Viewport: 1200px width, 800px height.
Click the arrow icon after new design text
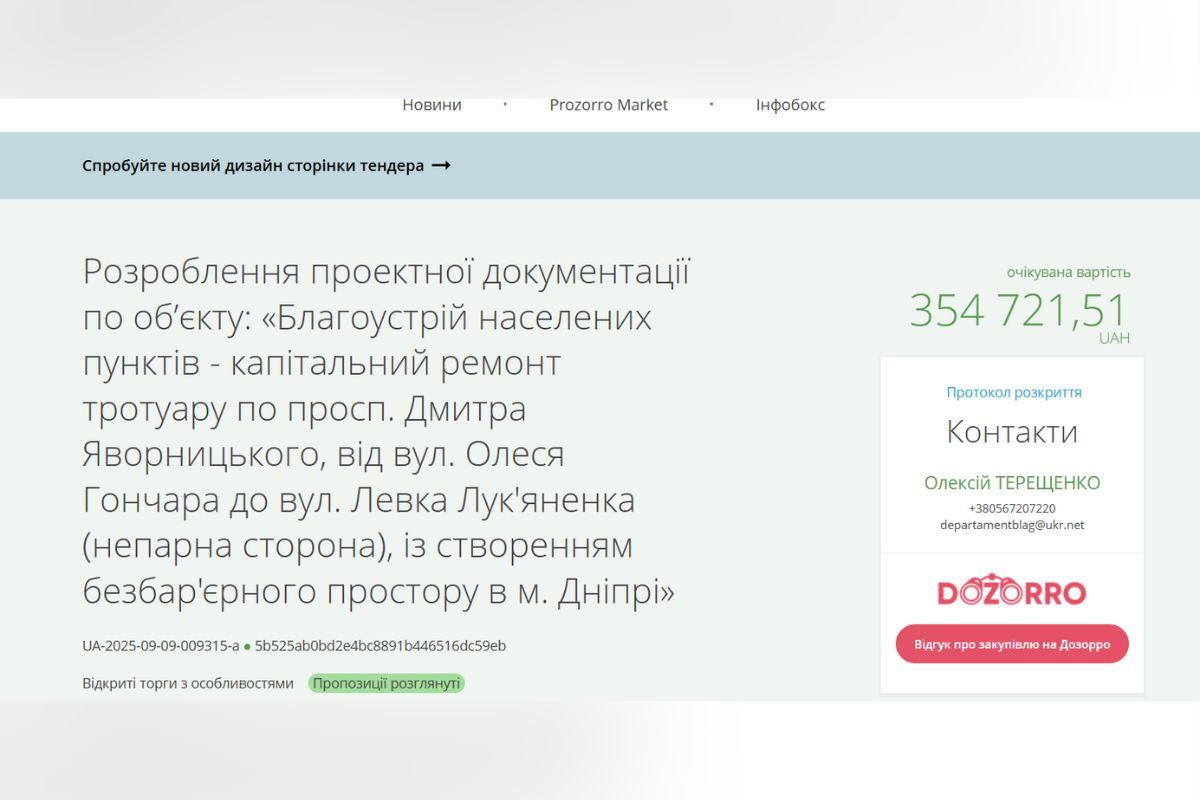pos(441,166)
